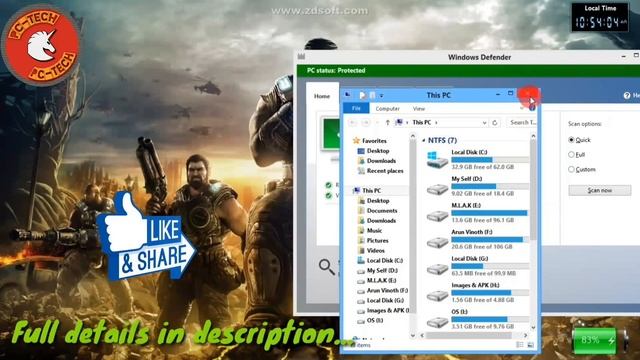Click the recent locations dropdown arrow

pyautogui.click(x=377, y=122)
